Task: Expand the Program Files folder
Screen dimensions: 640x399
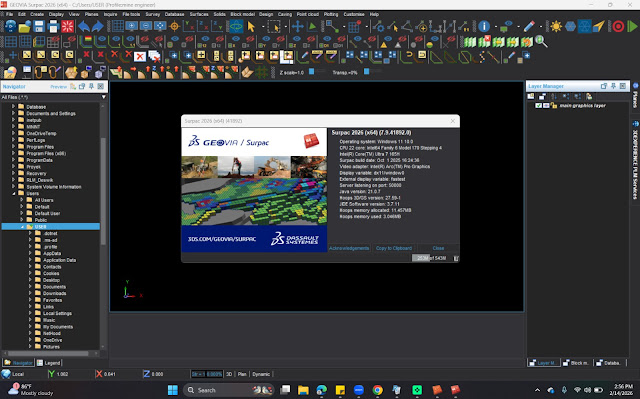Action: point(13,146)
